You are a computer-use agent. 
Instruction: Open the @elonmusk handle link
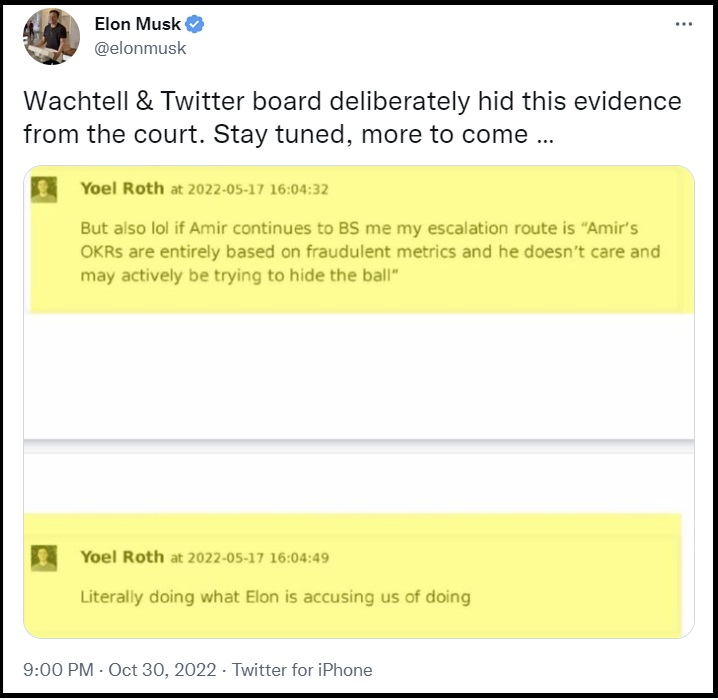140,48
